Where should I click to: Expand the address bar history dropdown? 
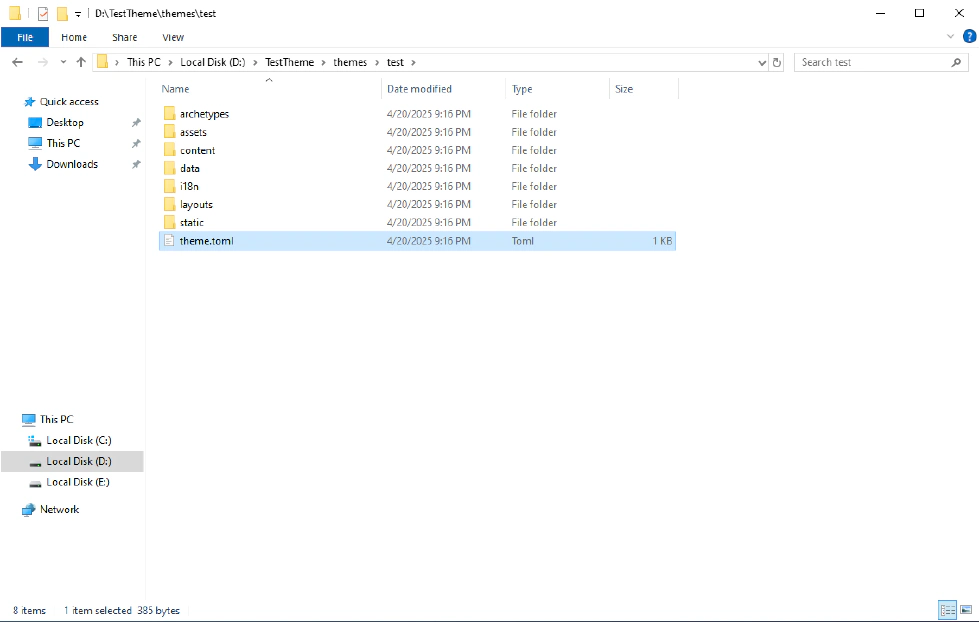point(762,62)
